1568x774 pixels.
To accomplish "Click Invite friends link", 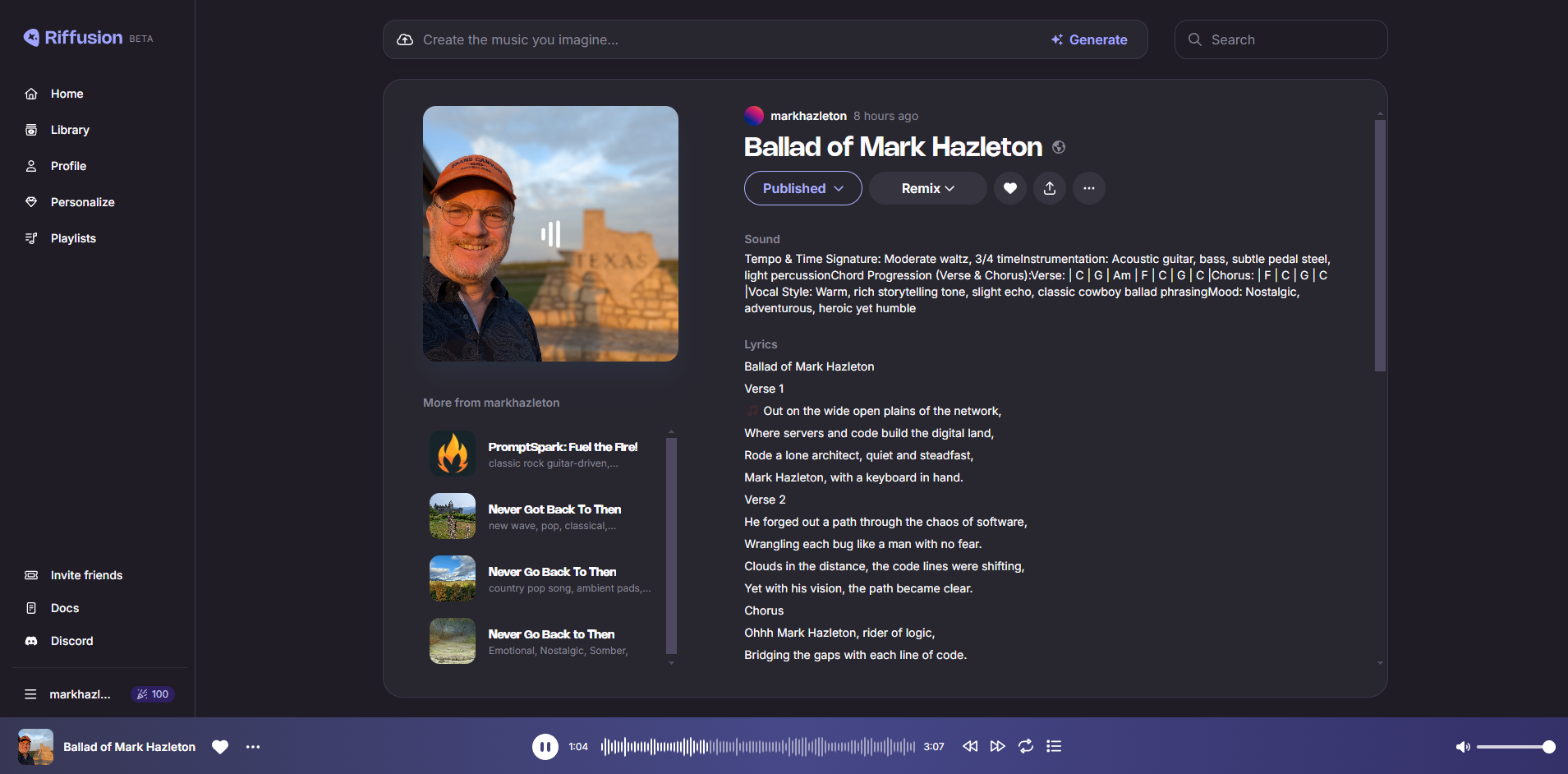I will click(86, 575).
